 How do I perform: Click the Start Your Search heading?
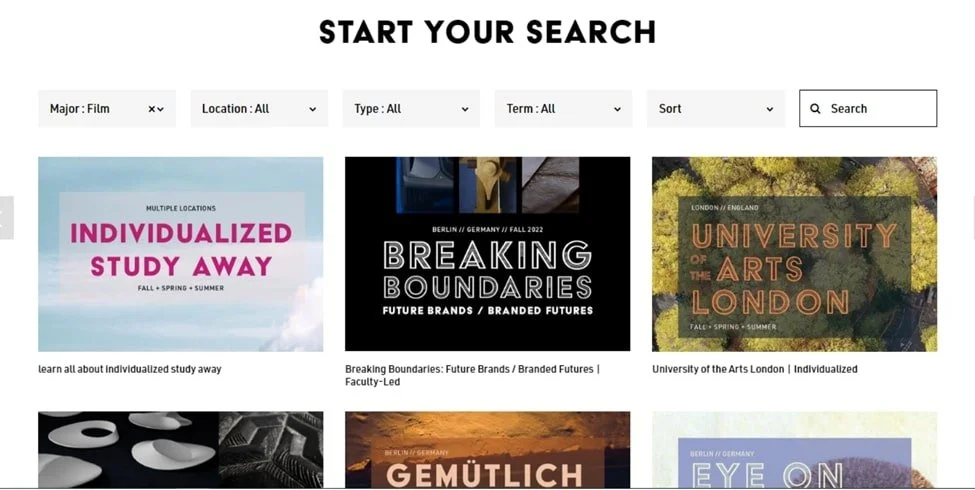[488, 32]
